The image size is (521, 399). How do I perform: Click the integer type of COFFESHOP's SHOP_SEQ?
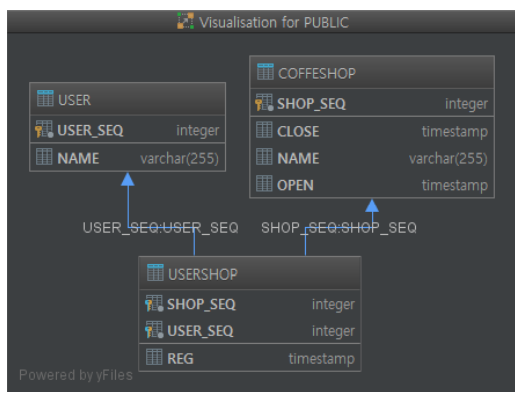pyautogui.click(x=466, y=104)
